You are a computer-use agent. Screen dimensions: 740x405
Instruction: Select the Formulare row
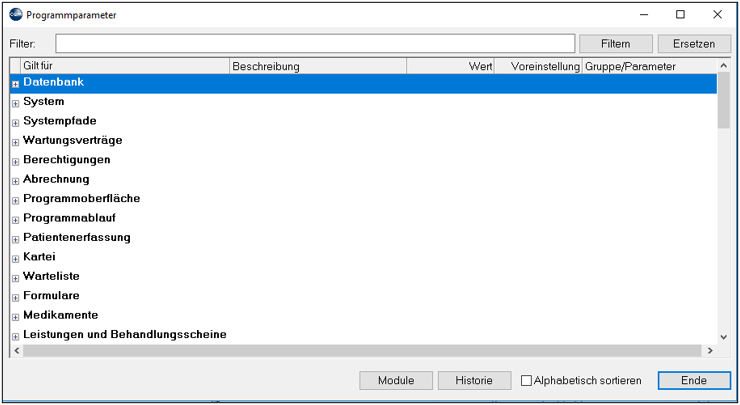pos(363,296)
